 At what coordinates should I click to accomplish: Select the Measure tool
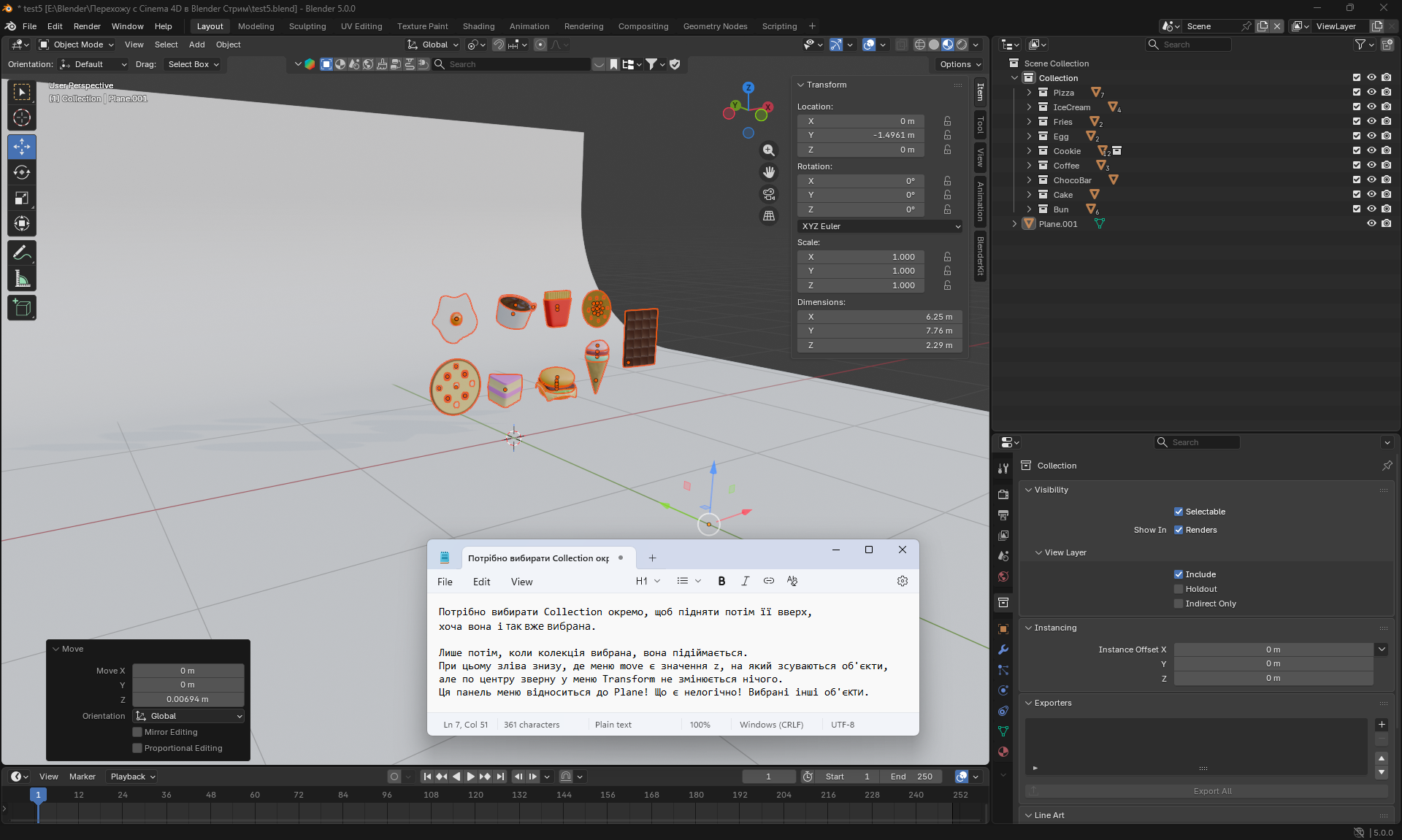(22, 279)
